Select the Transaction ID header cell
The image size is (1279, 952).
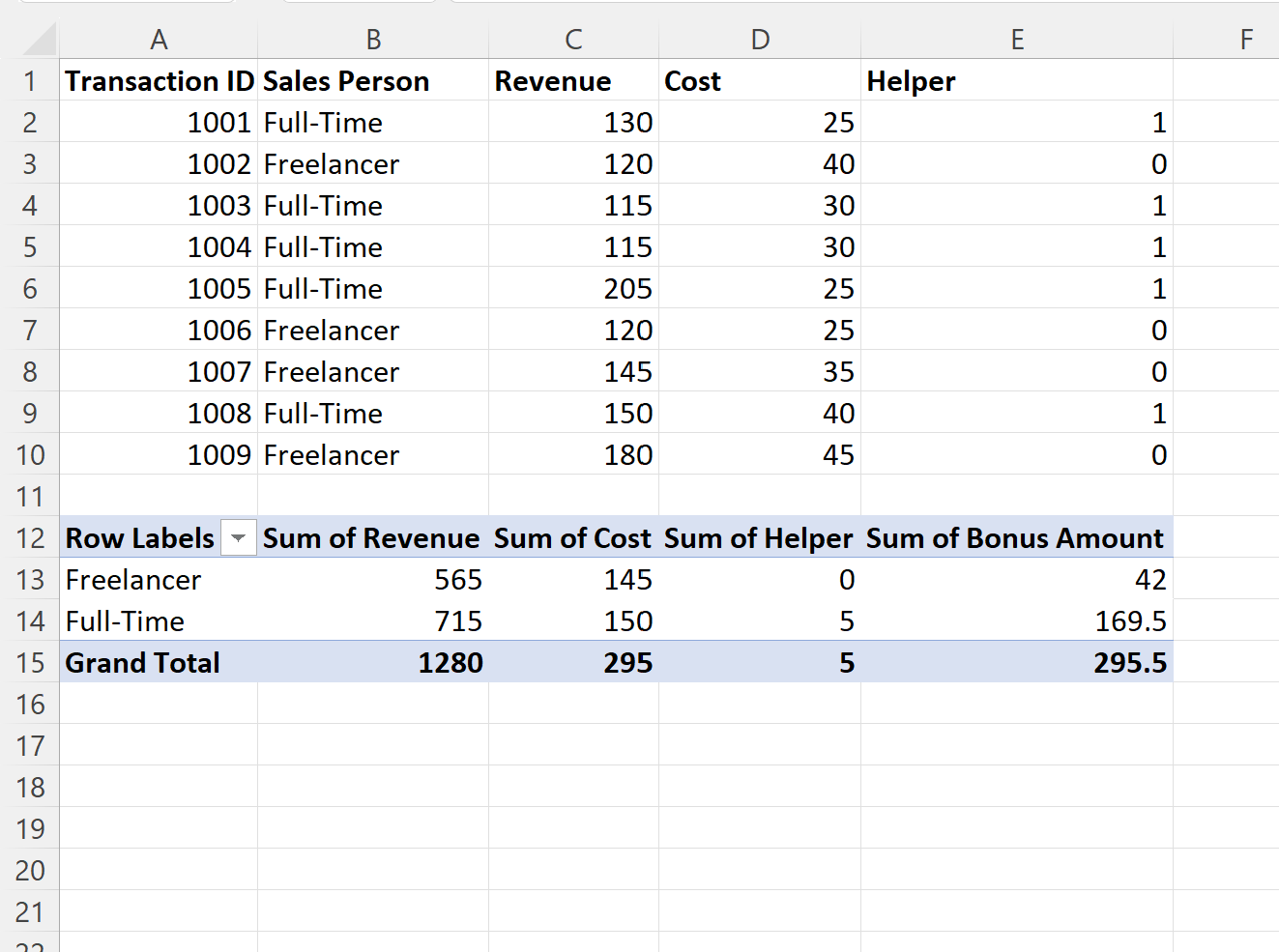pos(159,81)
